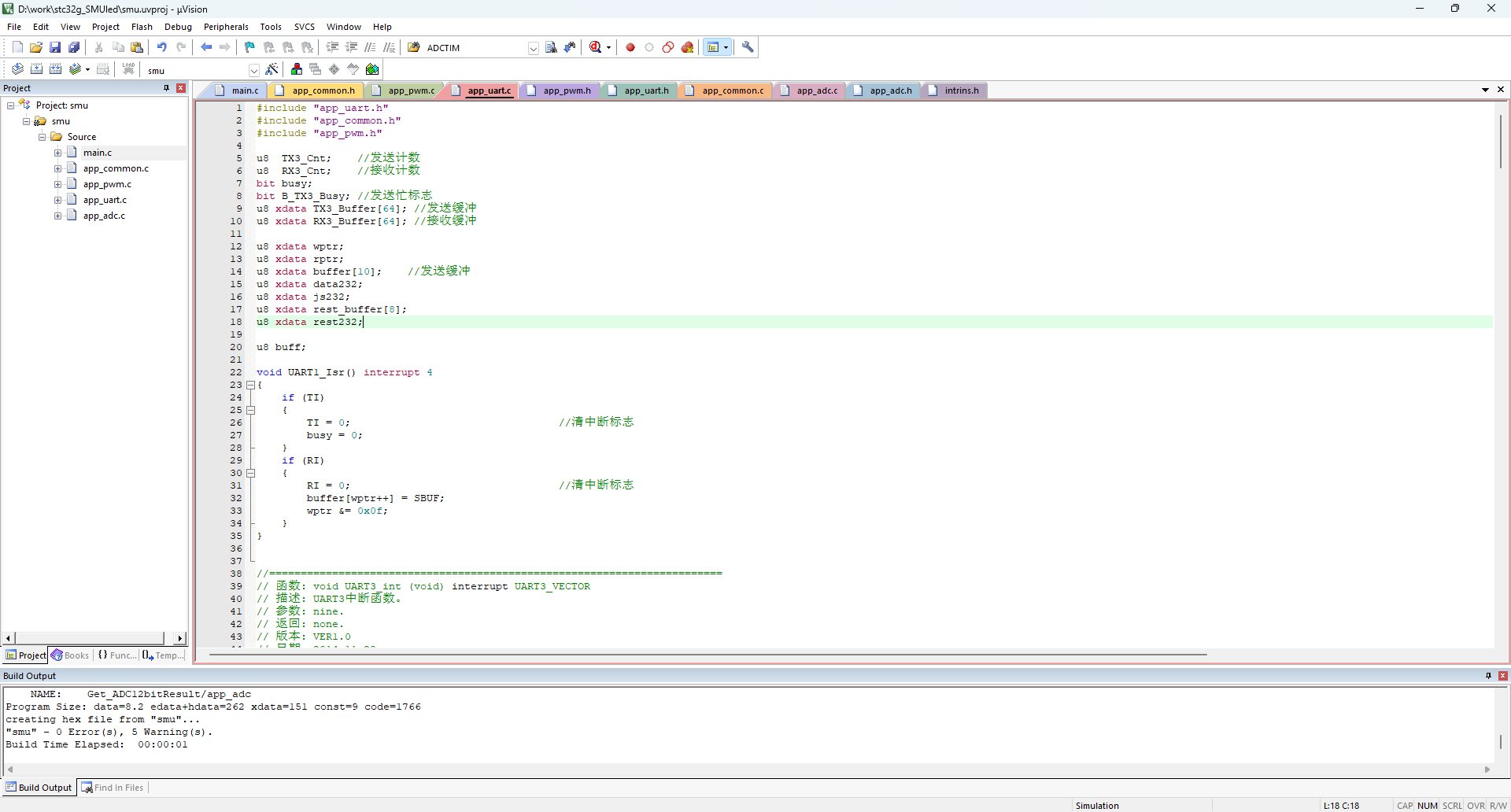Build the target files

[36, 69]
